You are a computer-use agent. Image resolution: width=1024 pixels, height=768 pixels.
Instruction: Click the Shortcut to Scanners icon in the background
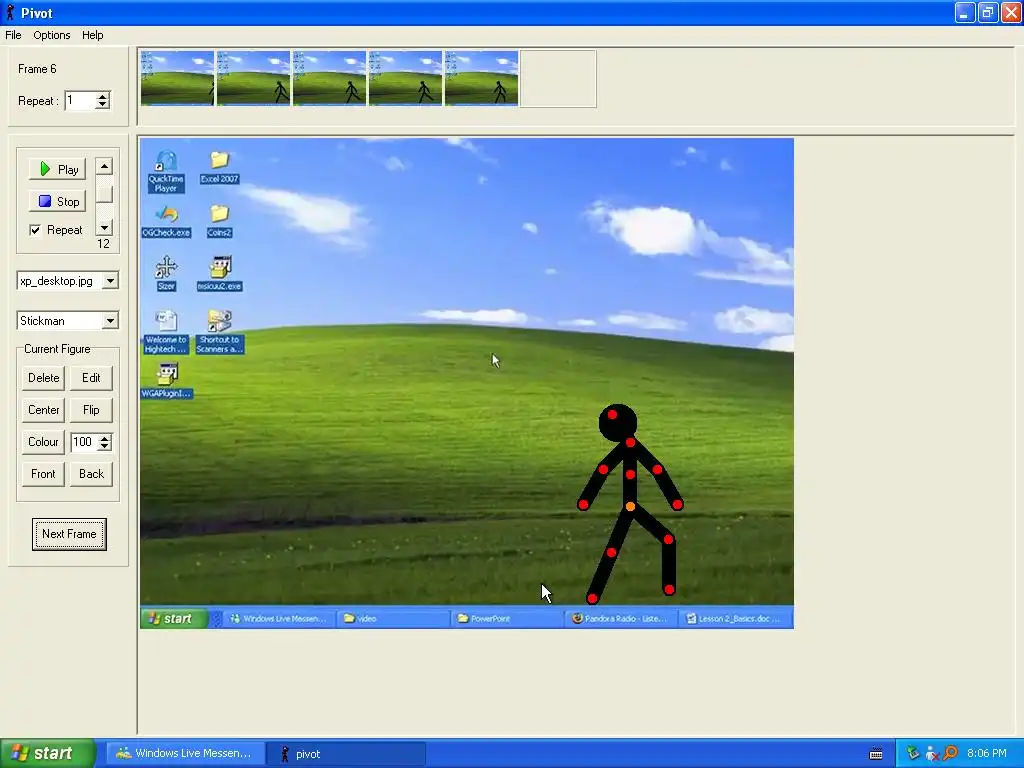click(219, 332)
